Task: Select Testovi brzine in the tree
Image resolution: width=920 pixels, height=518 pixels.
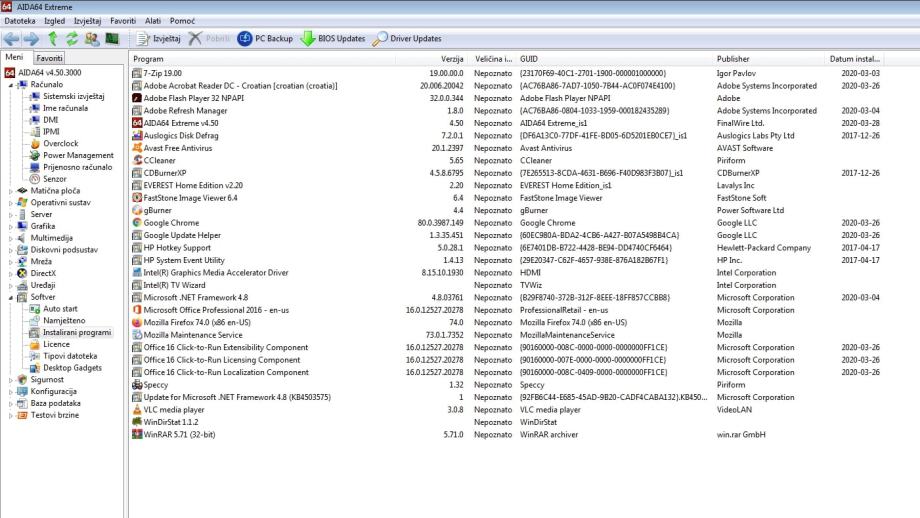Action: point(55,415)
